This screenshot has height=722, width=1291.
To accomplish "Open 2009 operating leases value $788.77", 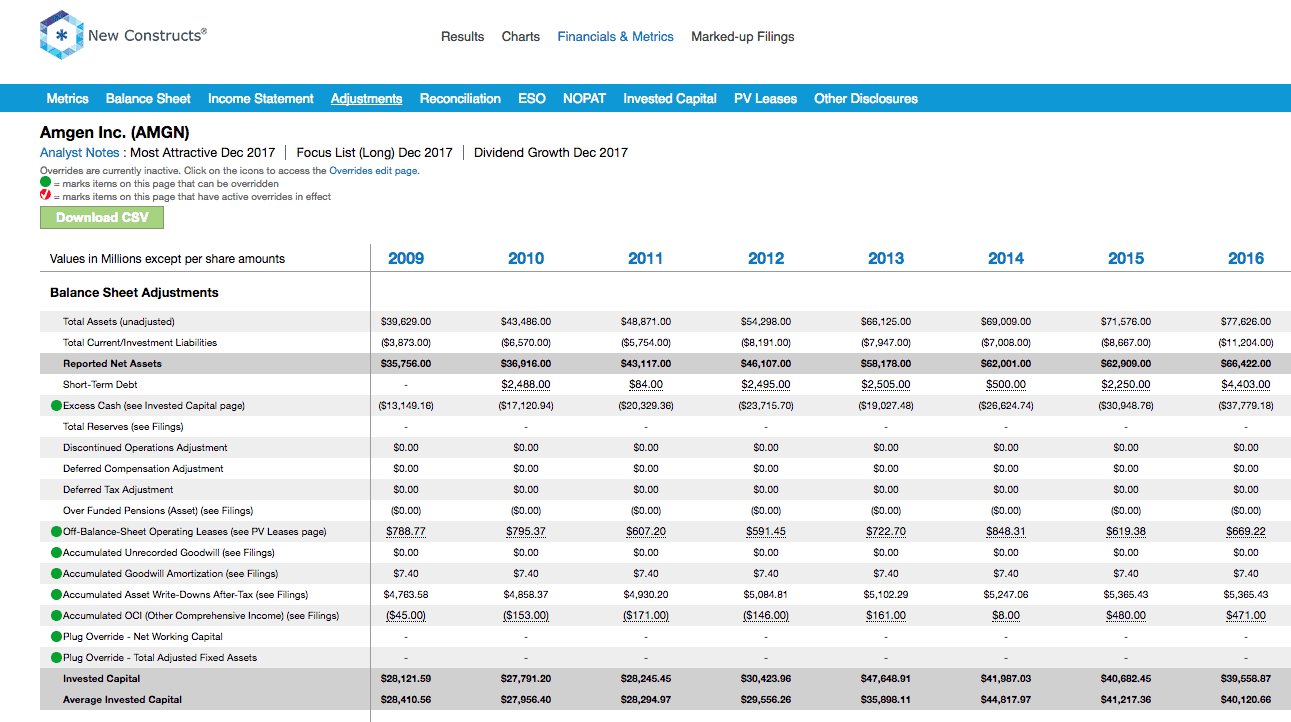I will (406, 532).
